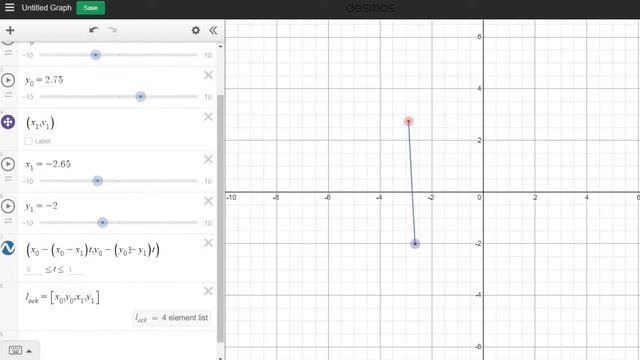640x360 pixels.
Task: Click the 4 element list result
Action: coord(172,318)
